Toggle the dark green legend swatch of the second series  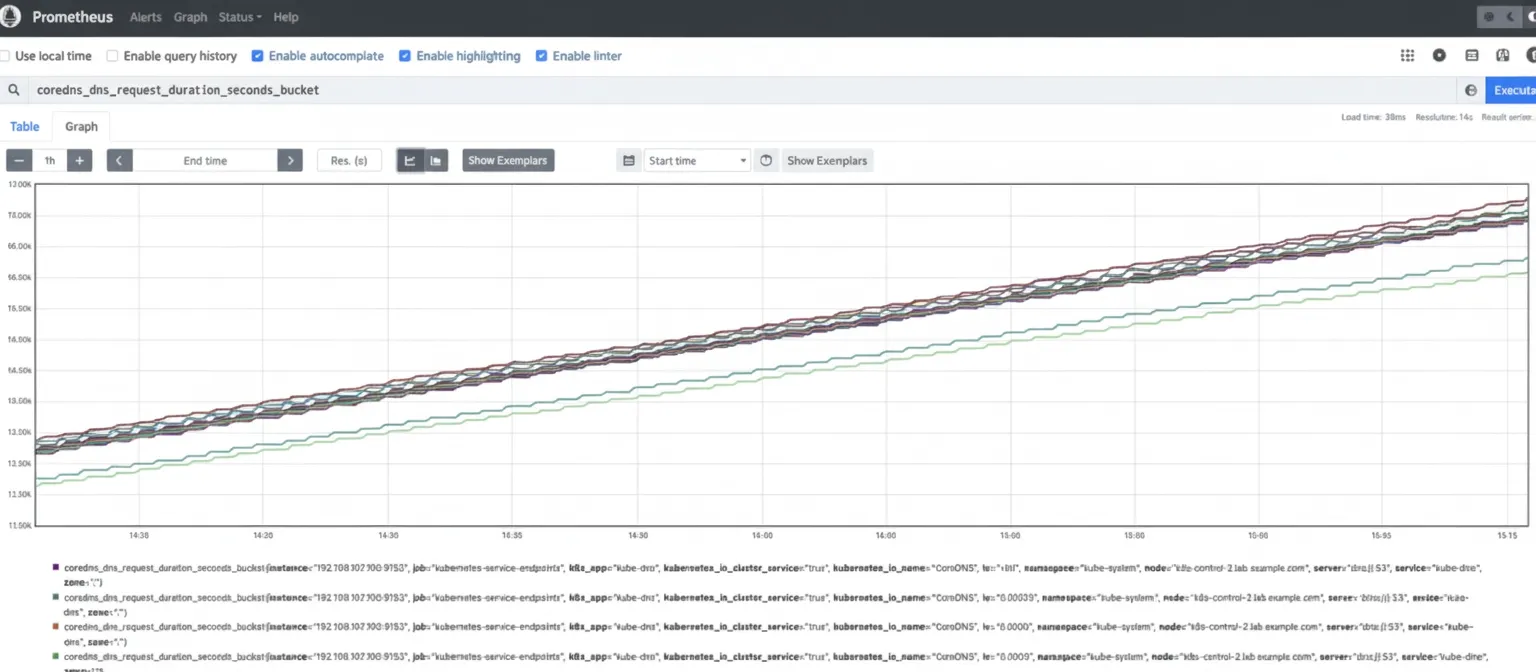[x=55, y=596]
